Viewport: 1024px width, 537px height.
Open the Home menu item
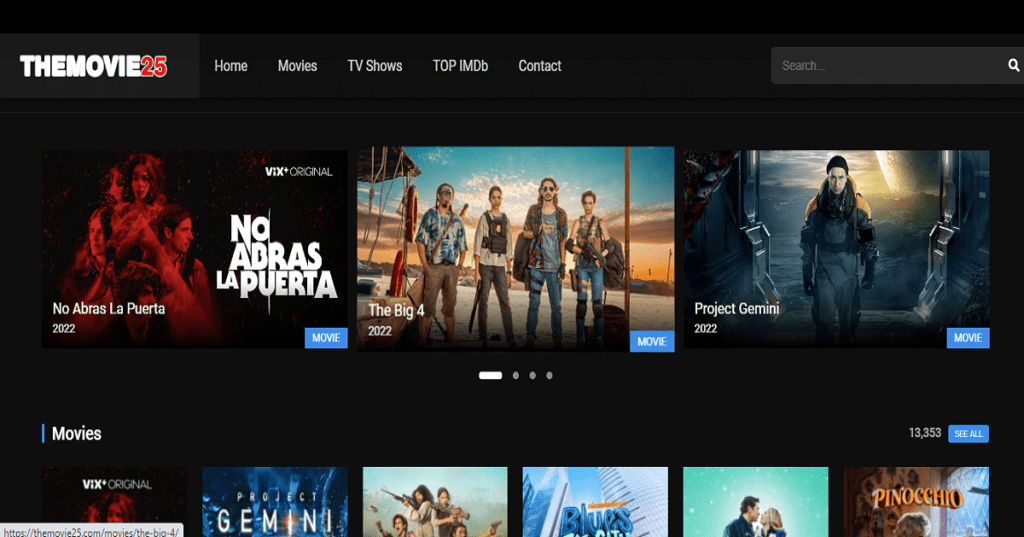point(231,66)
